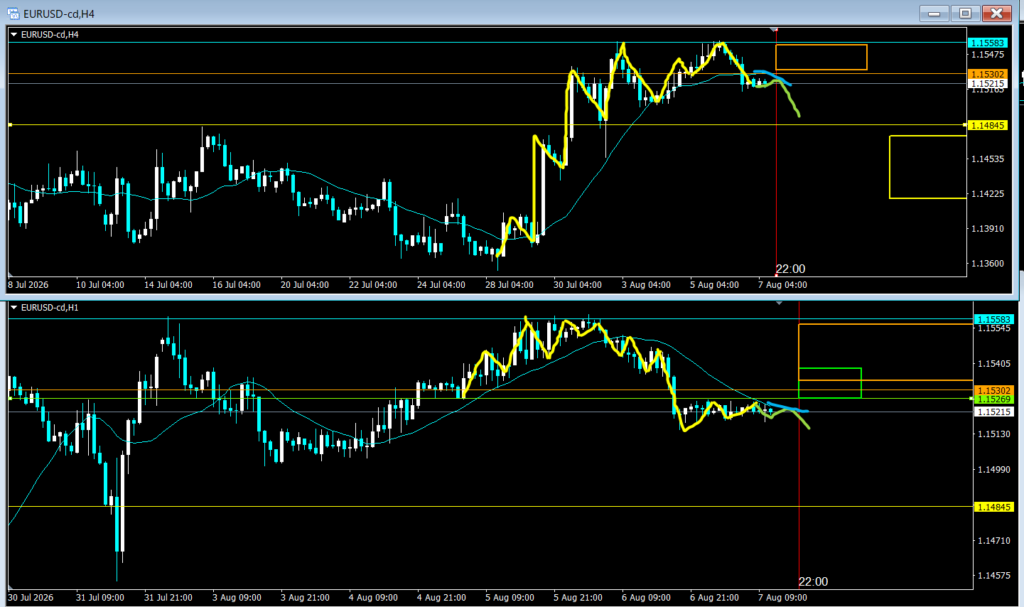1024x607 pixels.
Task: Click 1.15405 on H1 price axis
Action: (993, 363)
